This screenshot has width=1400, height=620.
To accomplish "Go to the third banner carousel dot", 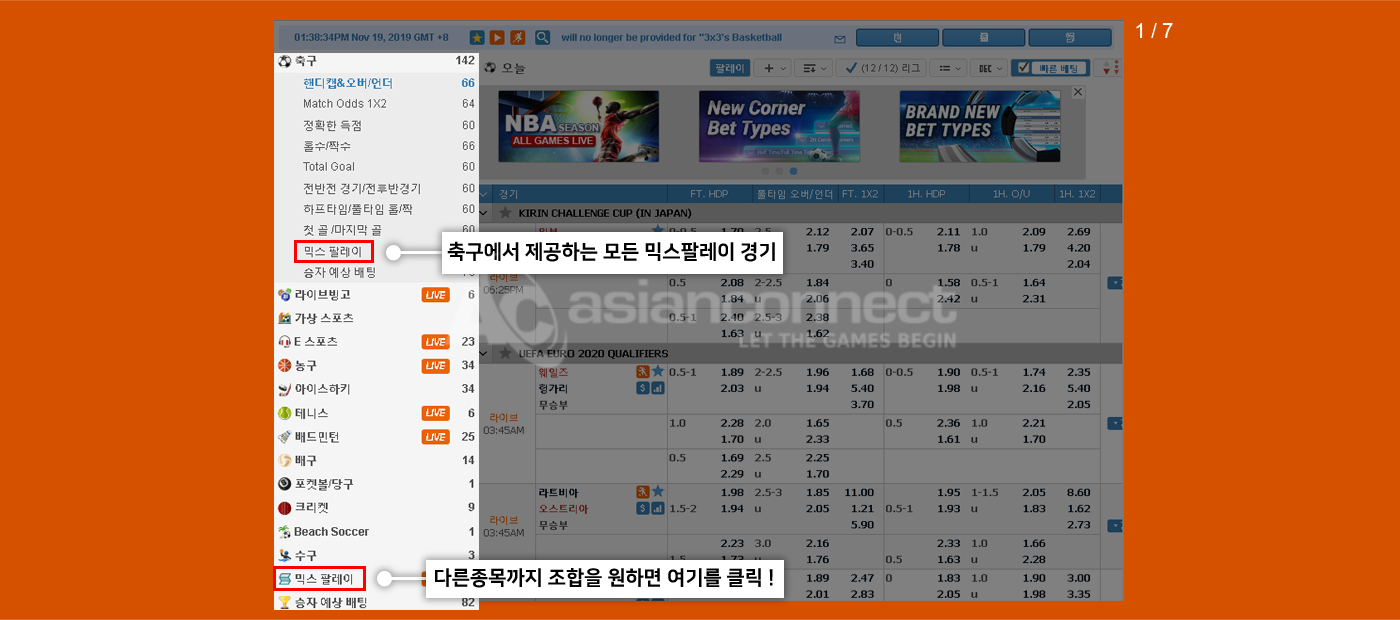I will pyautogui.click(x=794, y=171).
